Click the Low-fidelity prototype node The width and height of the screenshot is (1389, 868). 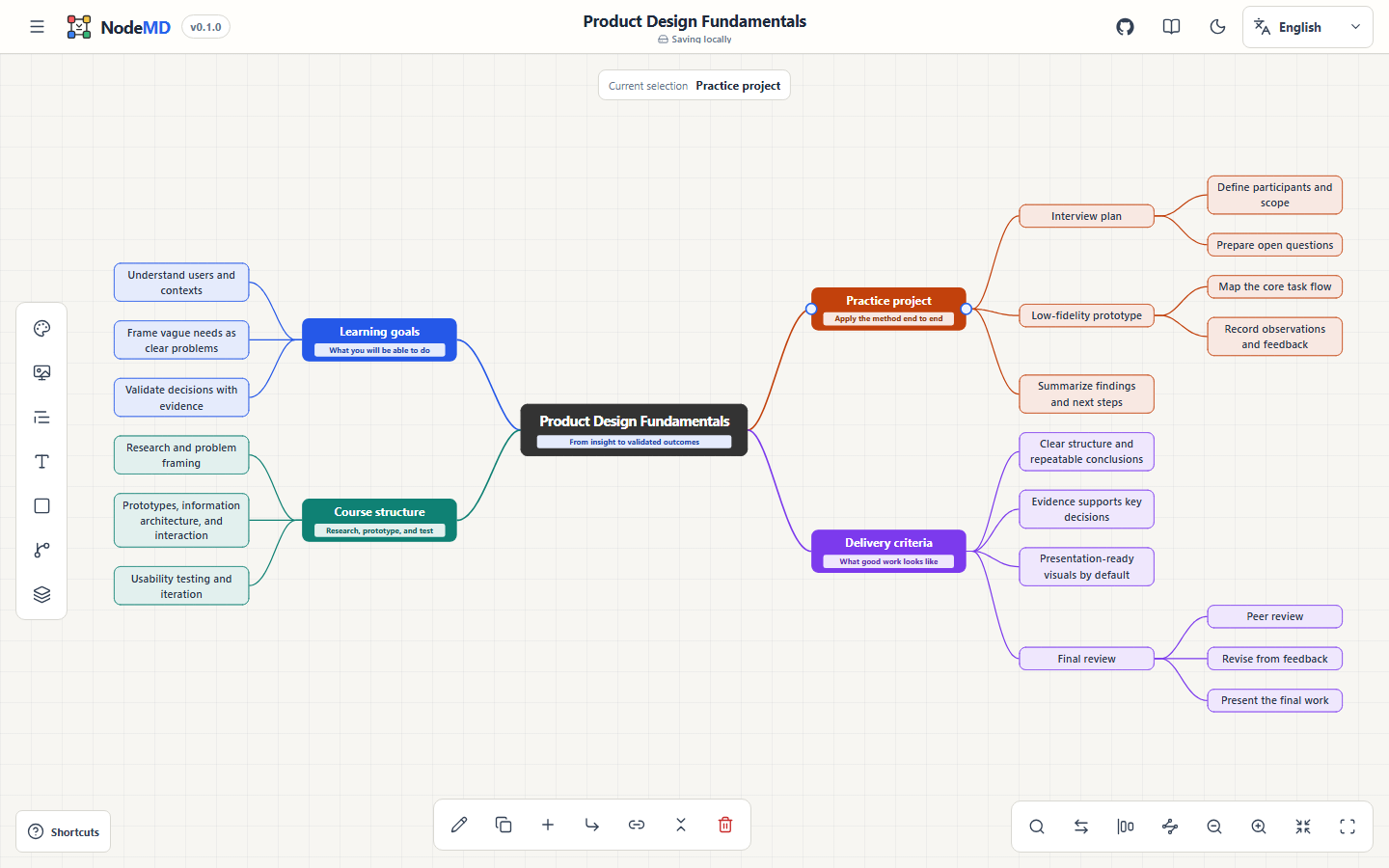coord(1086,315)
